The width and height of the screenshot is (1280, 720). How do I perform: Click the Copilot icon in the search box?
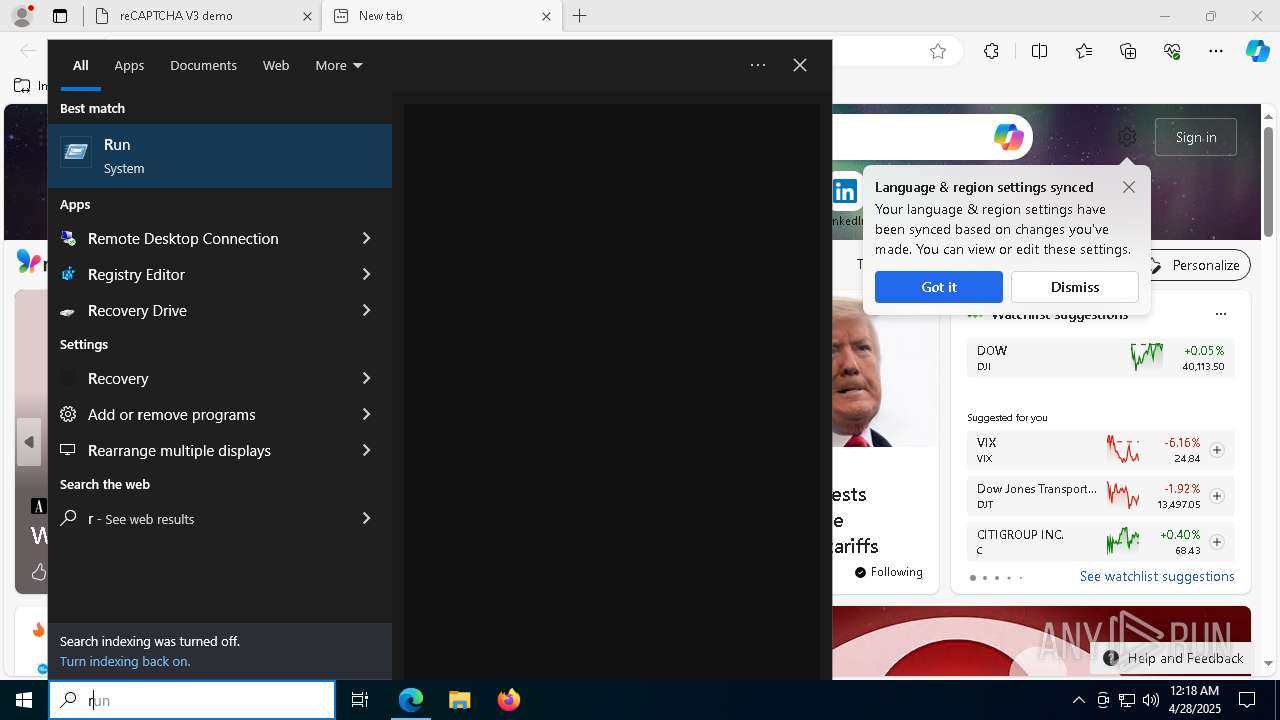coord(1008,137)
